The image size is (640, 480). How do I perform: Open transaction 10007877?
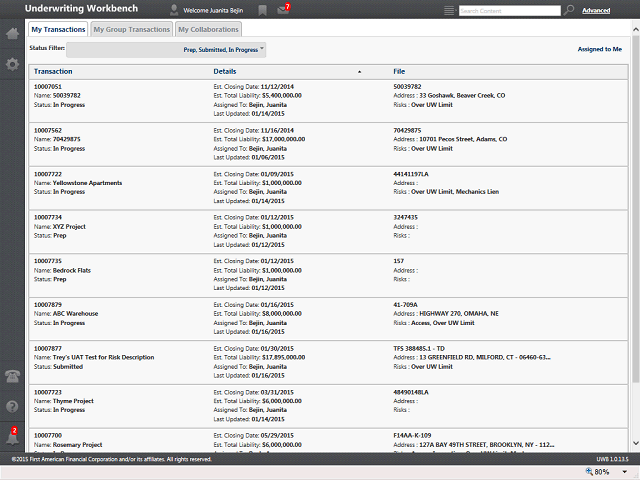[48, 349]
